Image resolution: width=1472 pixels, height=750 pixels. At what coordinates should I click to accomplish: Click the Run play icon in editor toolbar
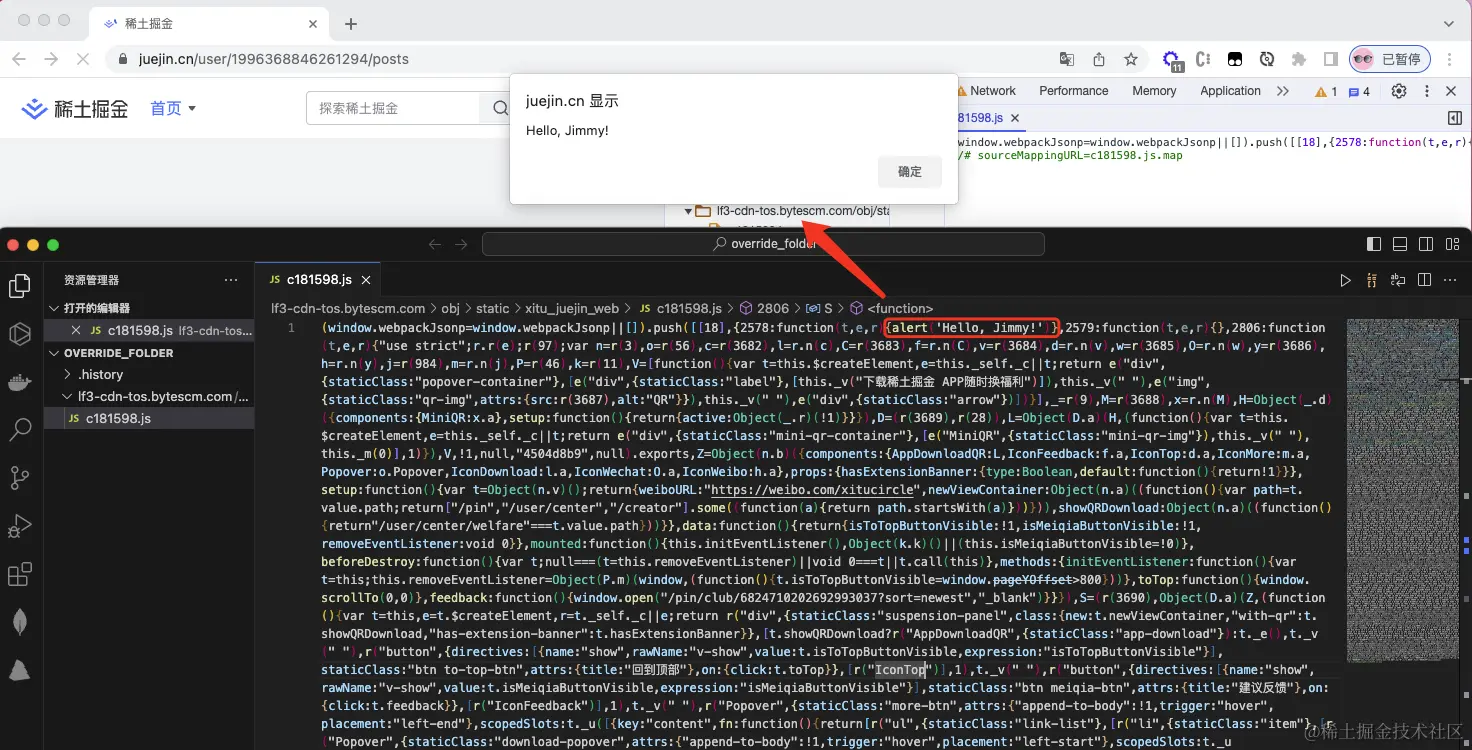[x=1345, y=280]
